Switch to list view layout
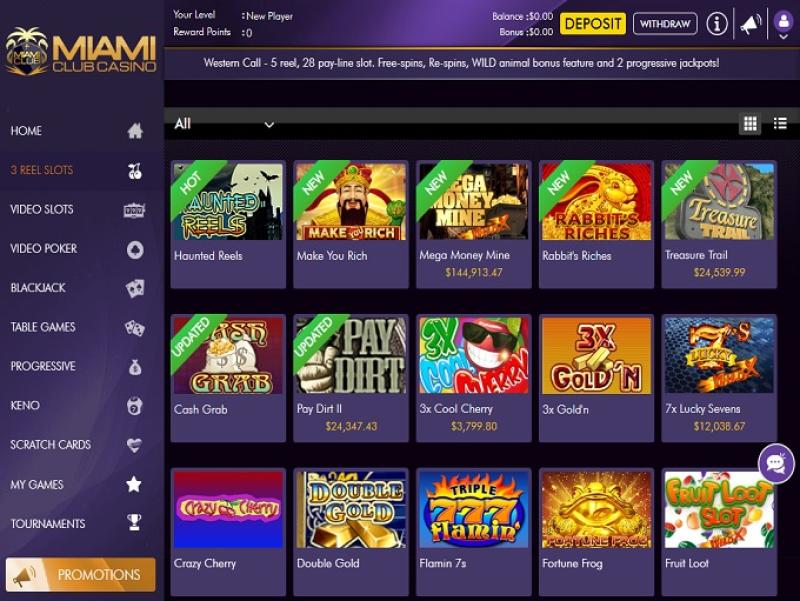This screenshot has height=601, width=800. point(780,123)
